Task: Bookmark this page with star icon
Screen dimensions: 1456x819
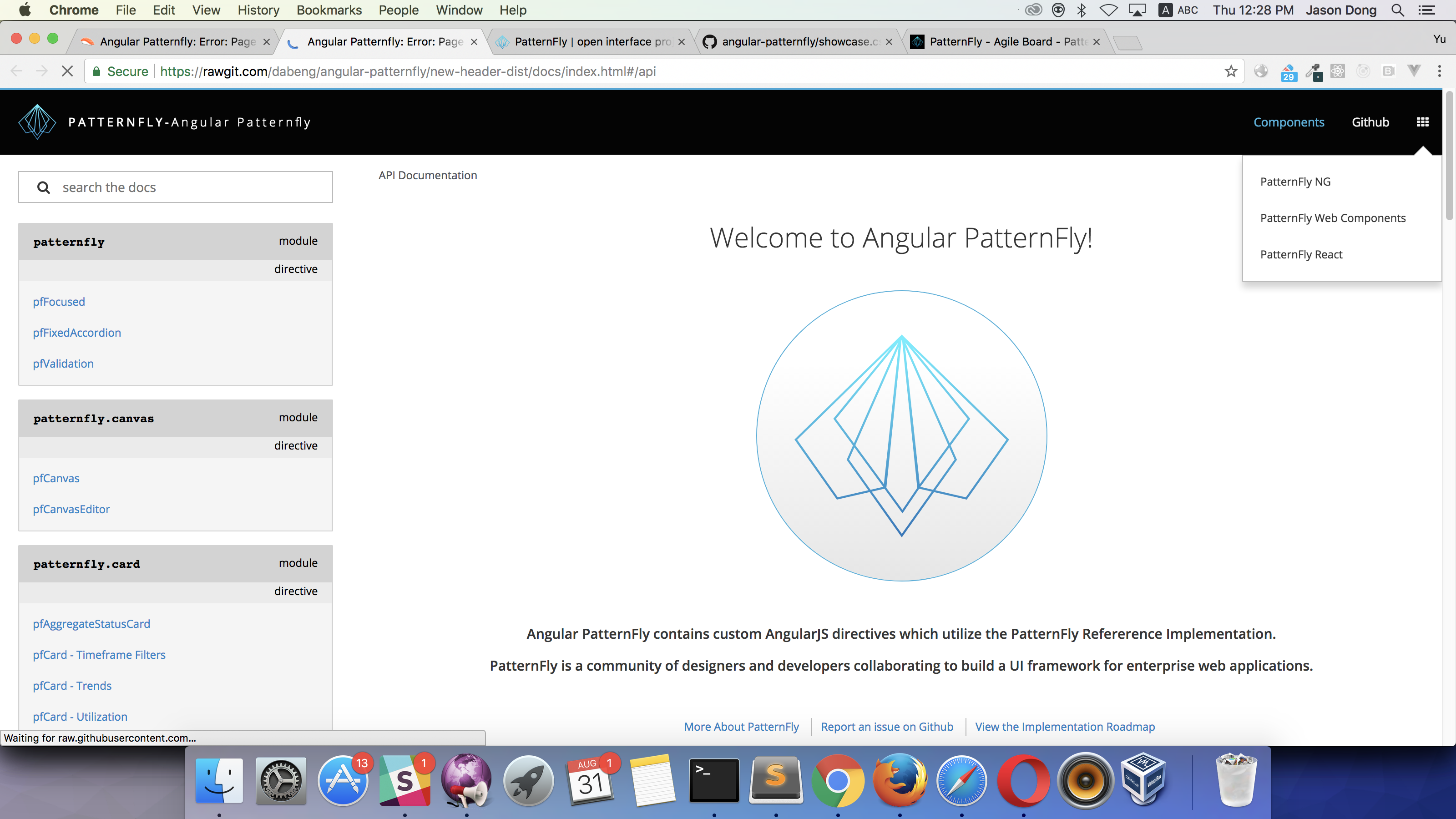Action: click(x=1230, y=71)
